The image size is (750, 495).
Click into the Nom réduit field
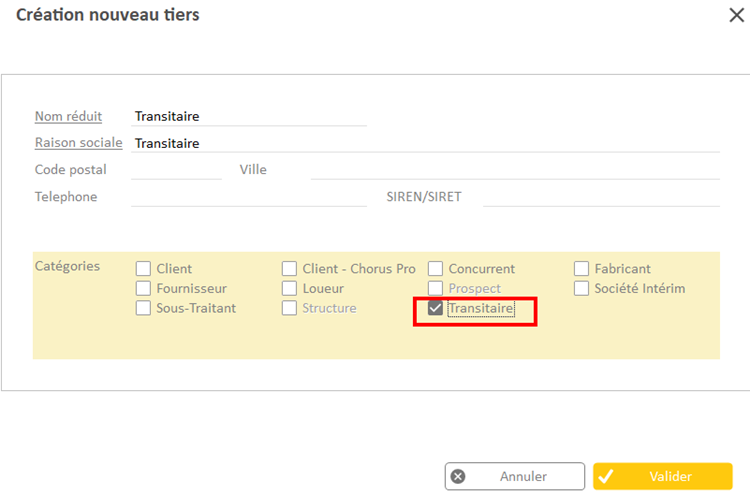[x=248, y=117]
